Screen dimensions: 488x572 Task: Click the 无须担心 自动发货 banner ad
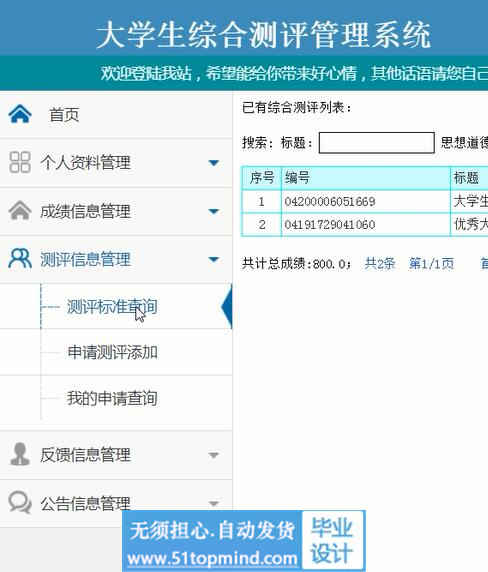click(212, 541)
